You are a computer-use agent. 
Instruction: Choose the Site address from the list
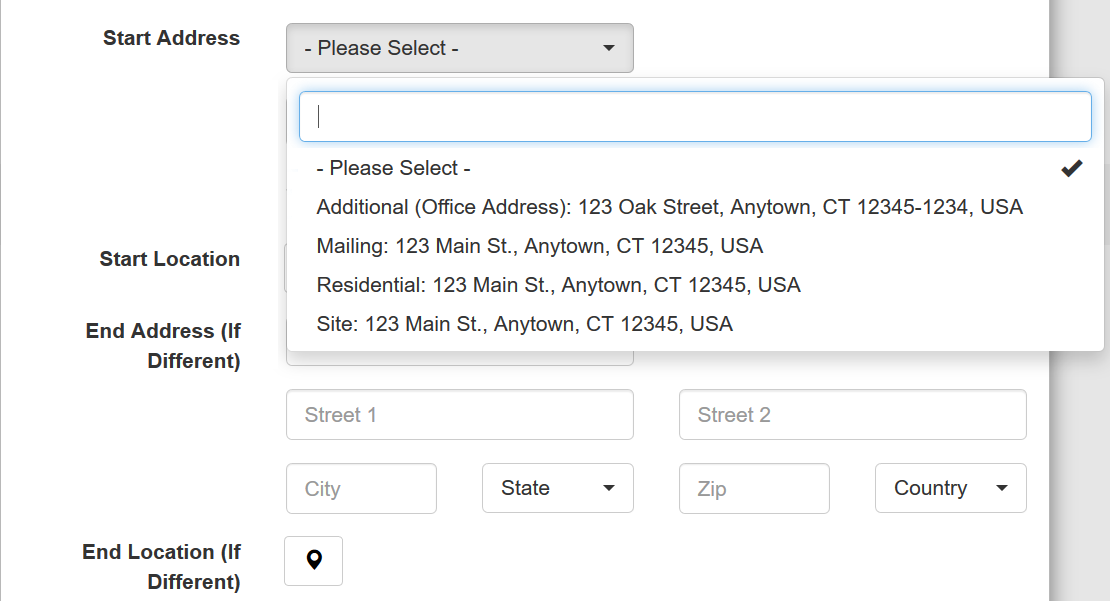[524, 324]
